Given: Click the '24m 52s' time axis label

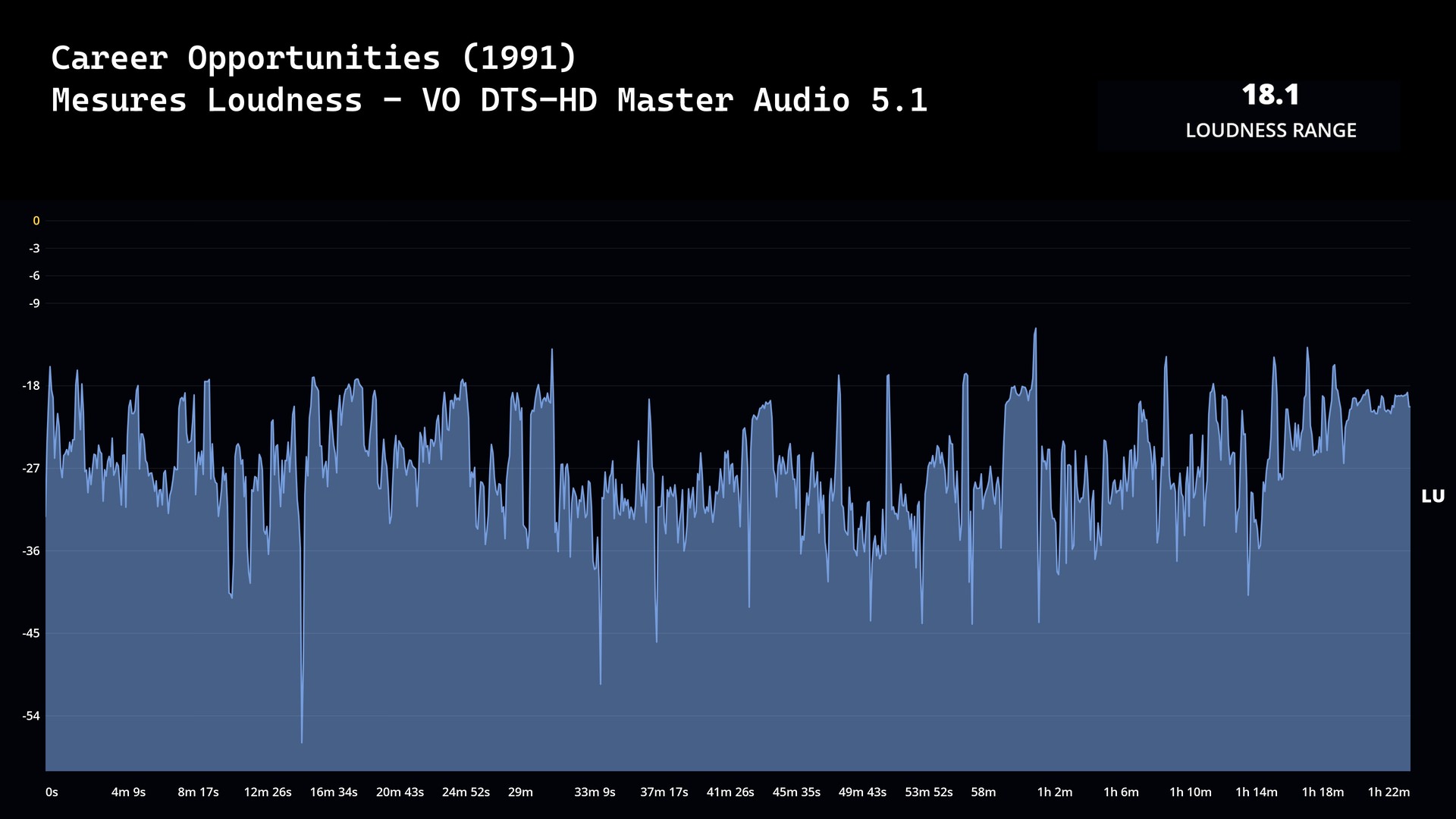Looking at the screenshot, I should click(x=466, y=792).
